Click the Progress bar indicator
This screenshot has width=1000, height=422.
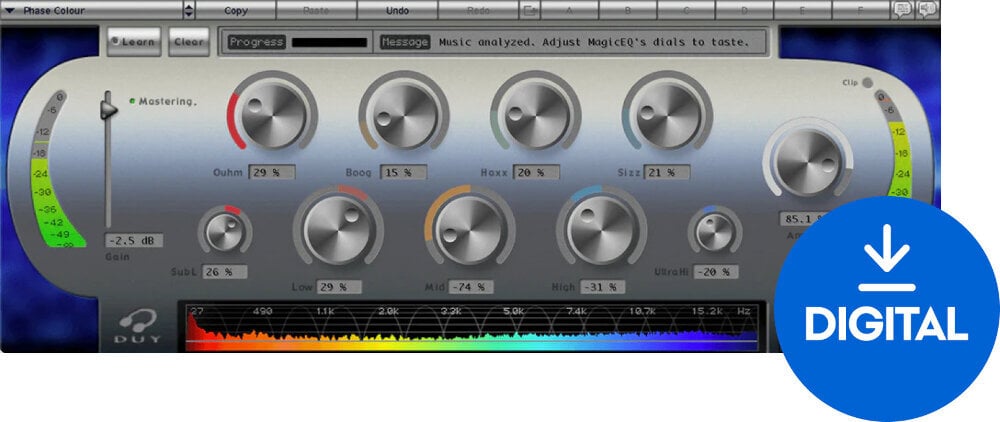[x=329, y=43]
